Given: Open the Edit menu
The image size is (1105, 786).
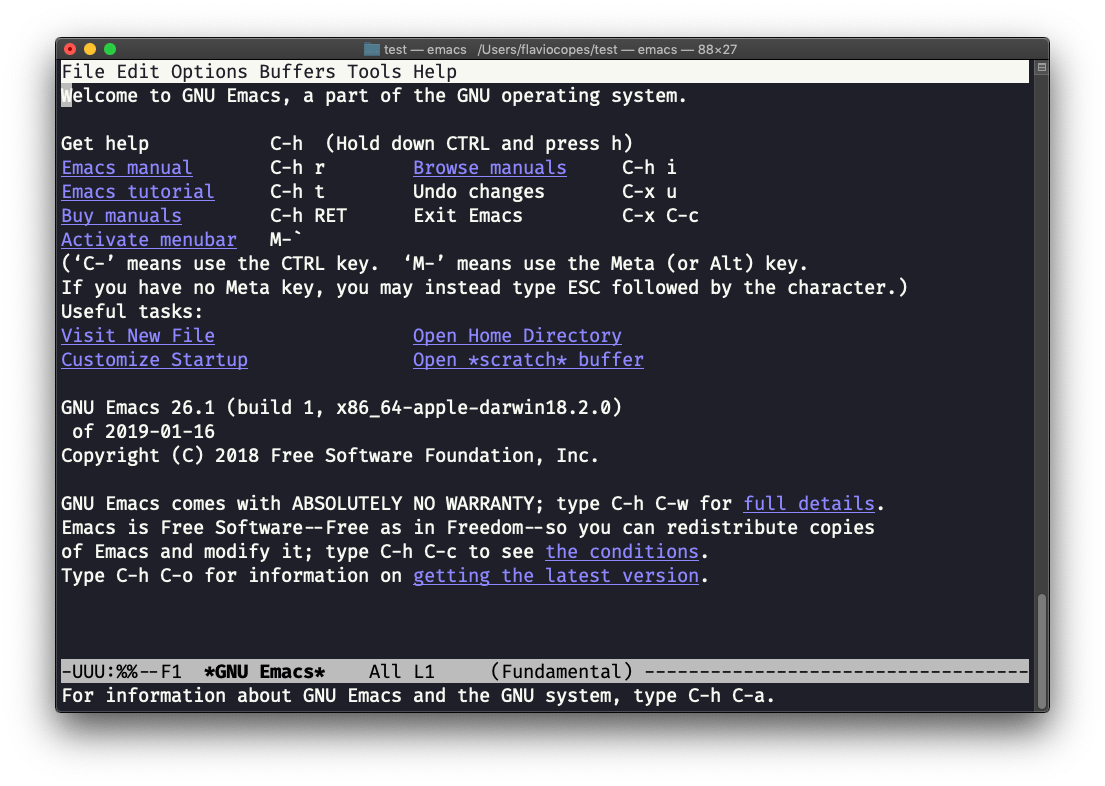Looking at the screenshot, I should [x=138, y=72].
